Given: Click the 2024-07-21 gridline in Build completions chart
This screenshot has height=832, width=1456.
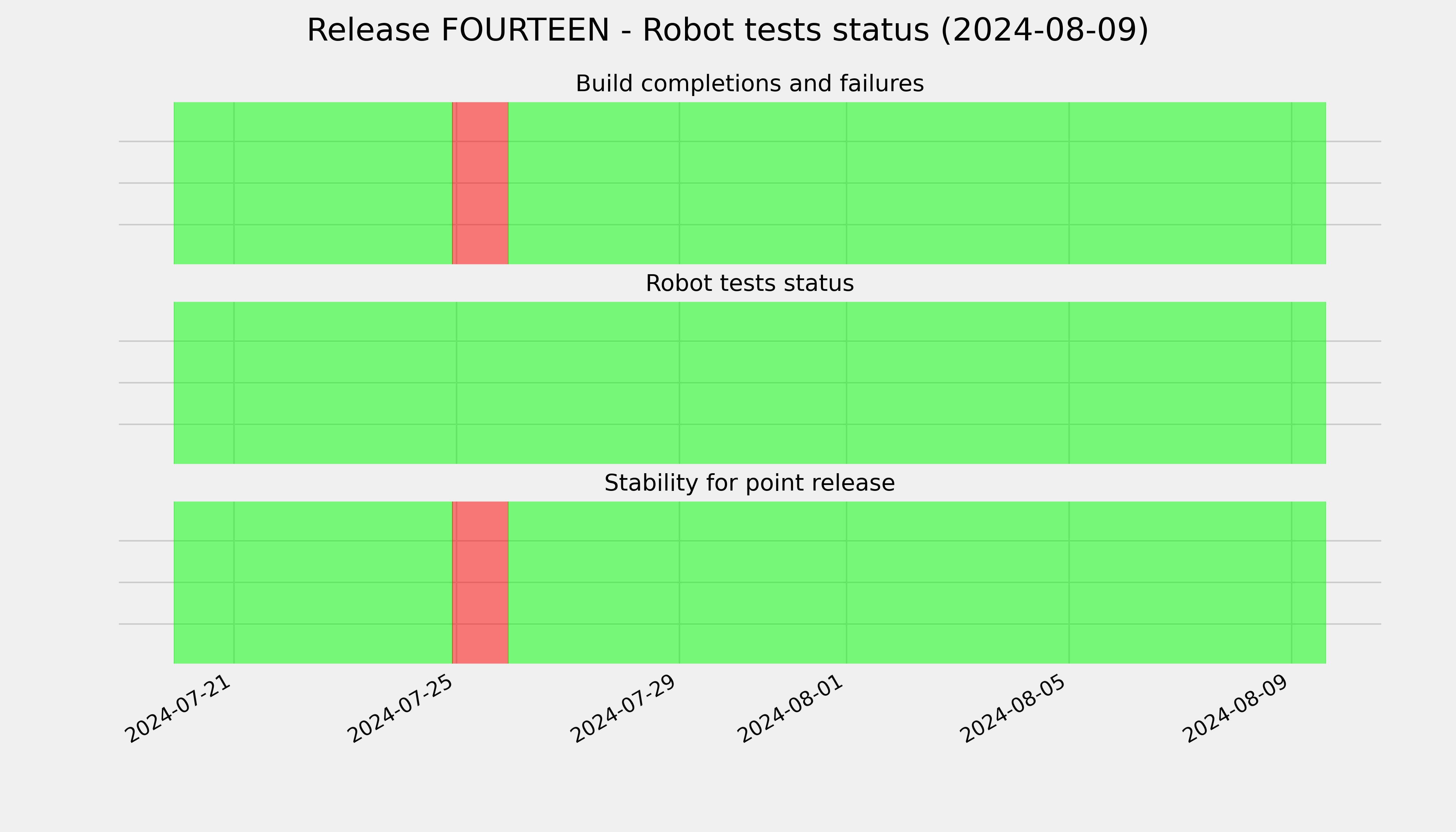Looking at the screenshot, I should pyautogui.click(x=234, y=183).
